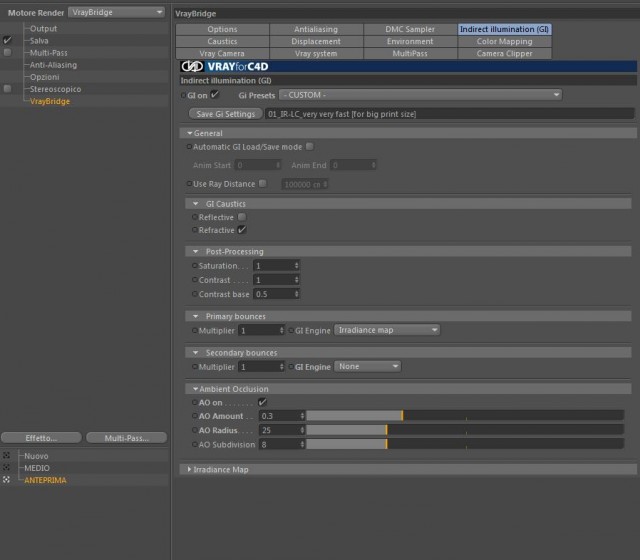Click the VRAYforC4D logo banner
The width and height of the screenshot is (640, 560).
pos(408,66)
